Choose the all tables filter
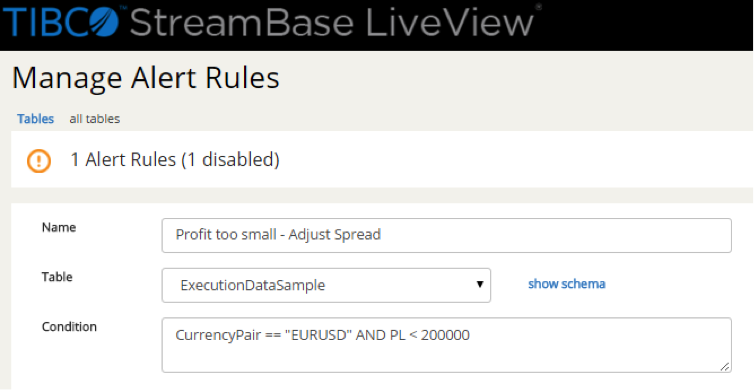 pos(95,119)
